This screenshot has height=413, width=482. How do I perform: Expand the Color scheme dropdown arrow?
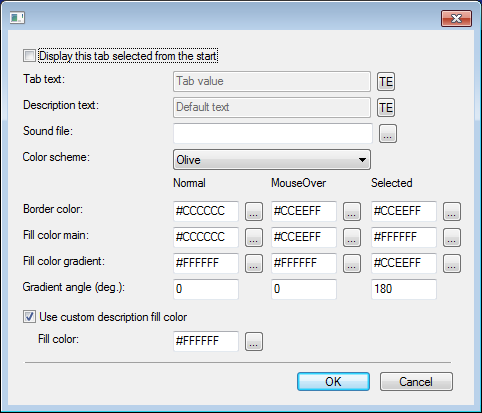click(x=362, y=160)
